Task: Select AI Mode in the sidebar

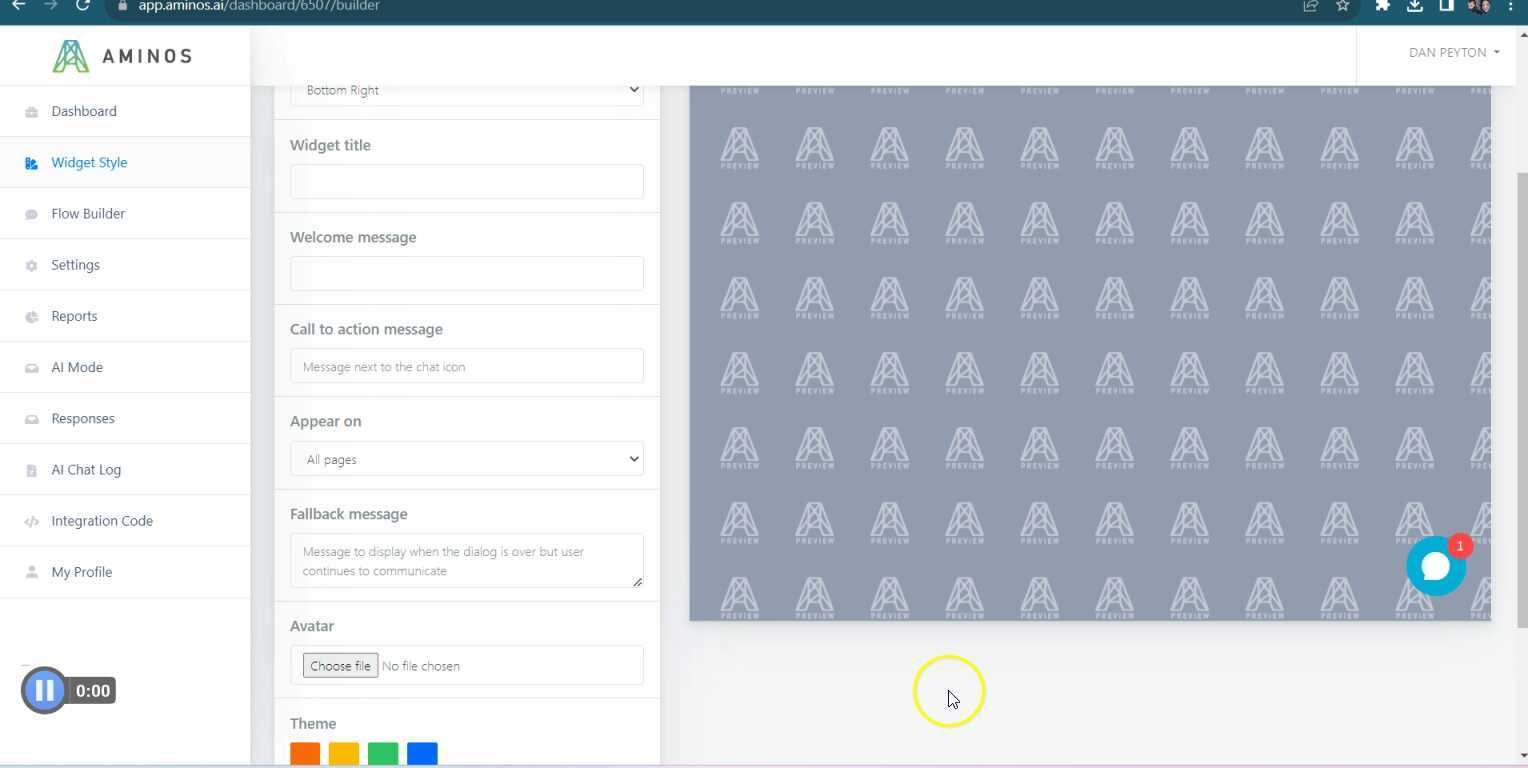Action: point(77,367)
